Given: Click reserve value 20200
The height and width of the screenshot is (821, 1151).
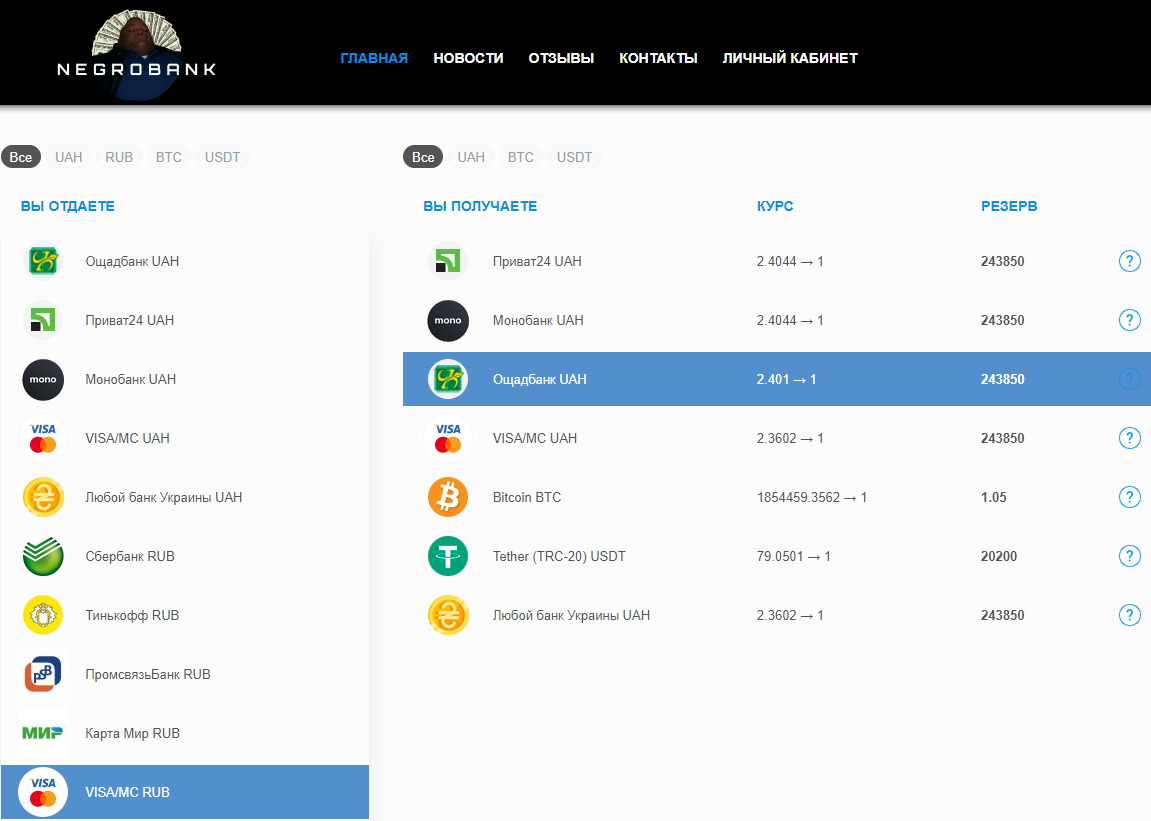Looking at the screenshot, I should pyautogui.click(x=999, y=557).
